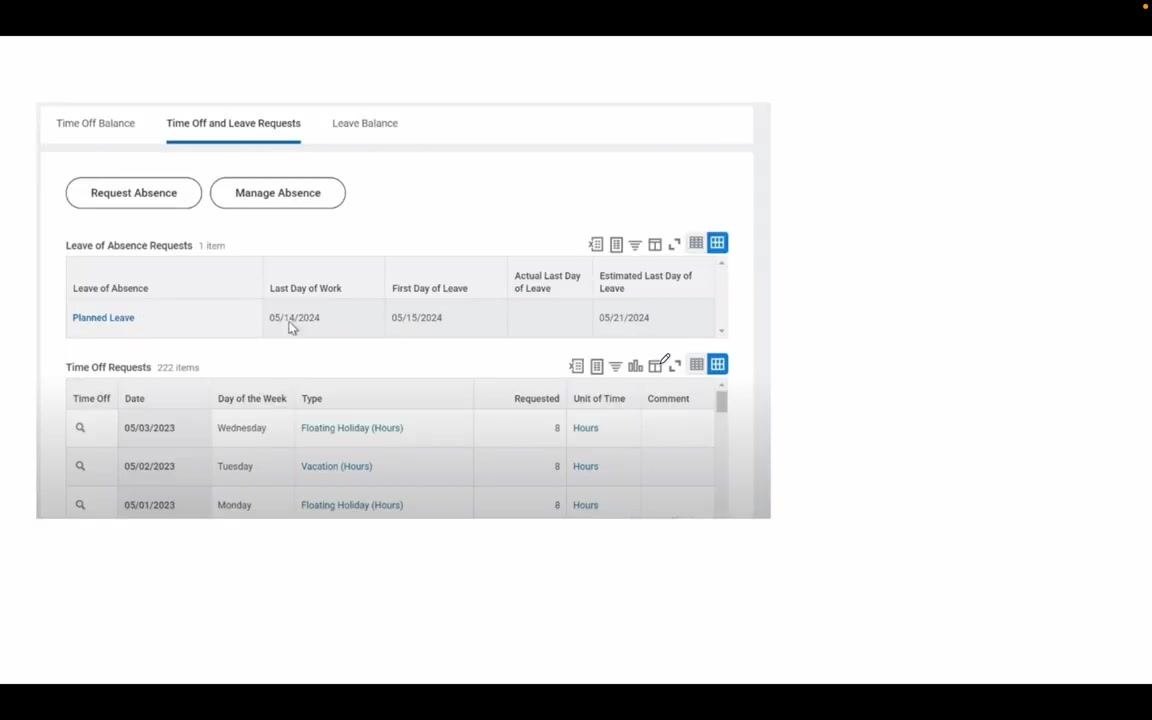This screenshot has width=1152, height=720.
Task: Click the Manage Absence button
Action: click(x=278, y=193)
